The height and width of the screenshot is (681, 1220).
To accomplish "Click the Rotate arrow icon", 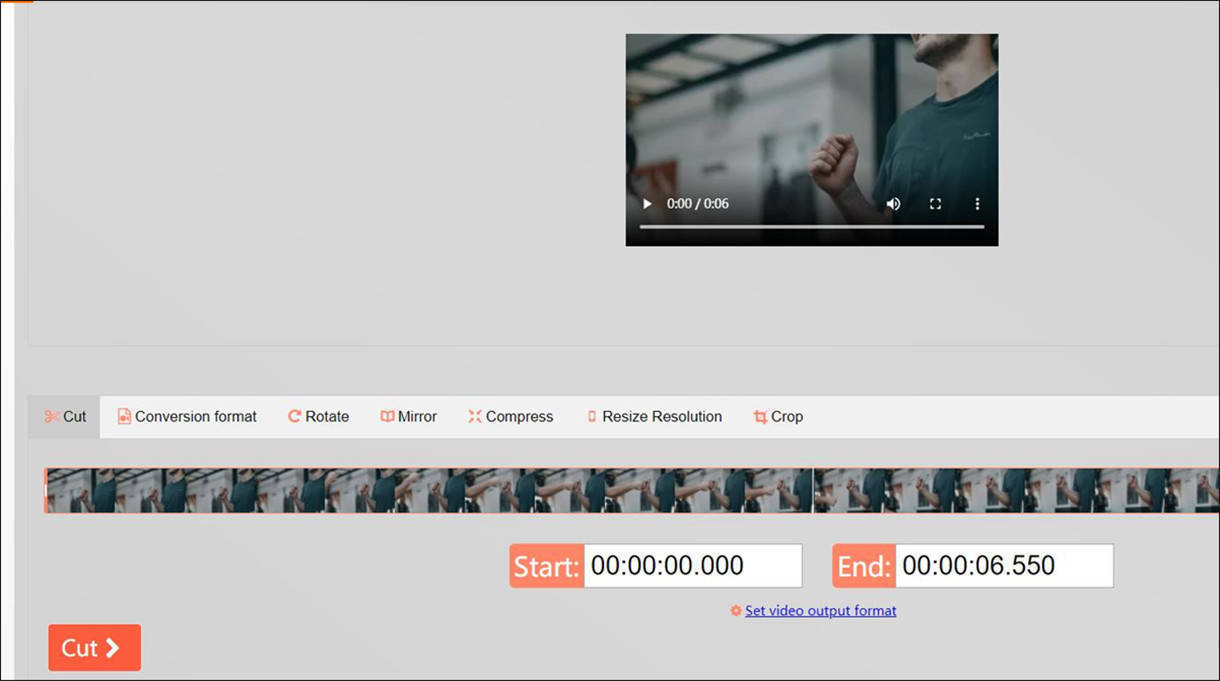I will pos(295,417).
